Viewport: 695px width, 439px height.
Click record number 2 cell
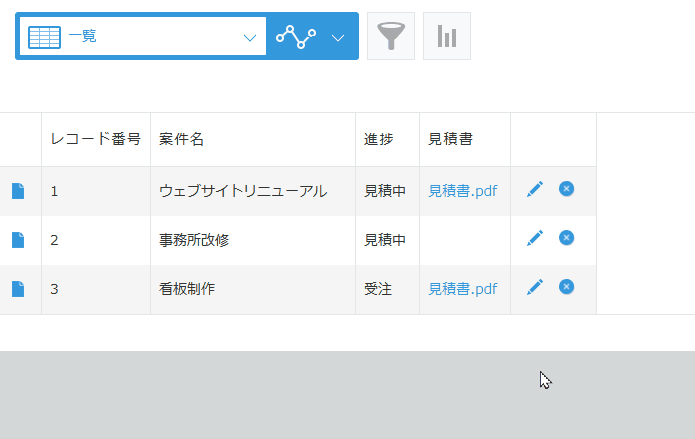(96, 240)
